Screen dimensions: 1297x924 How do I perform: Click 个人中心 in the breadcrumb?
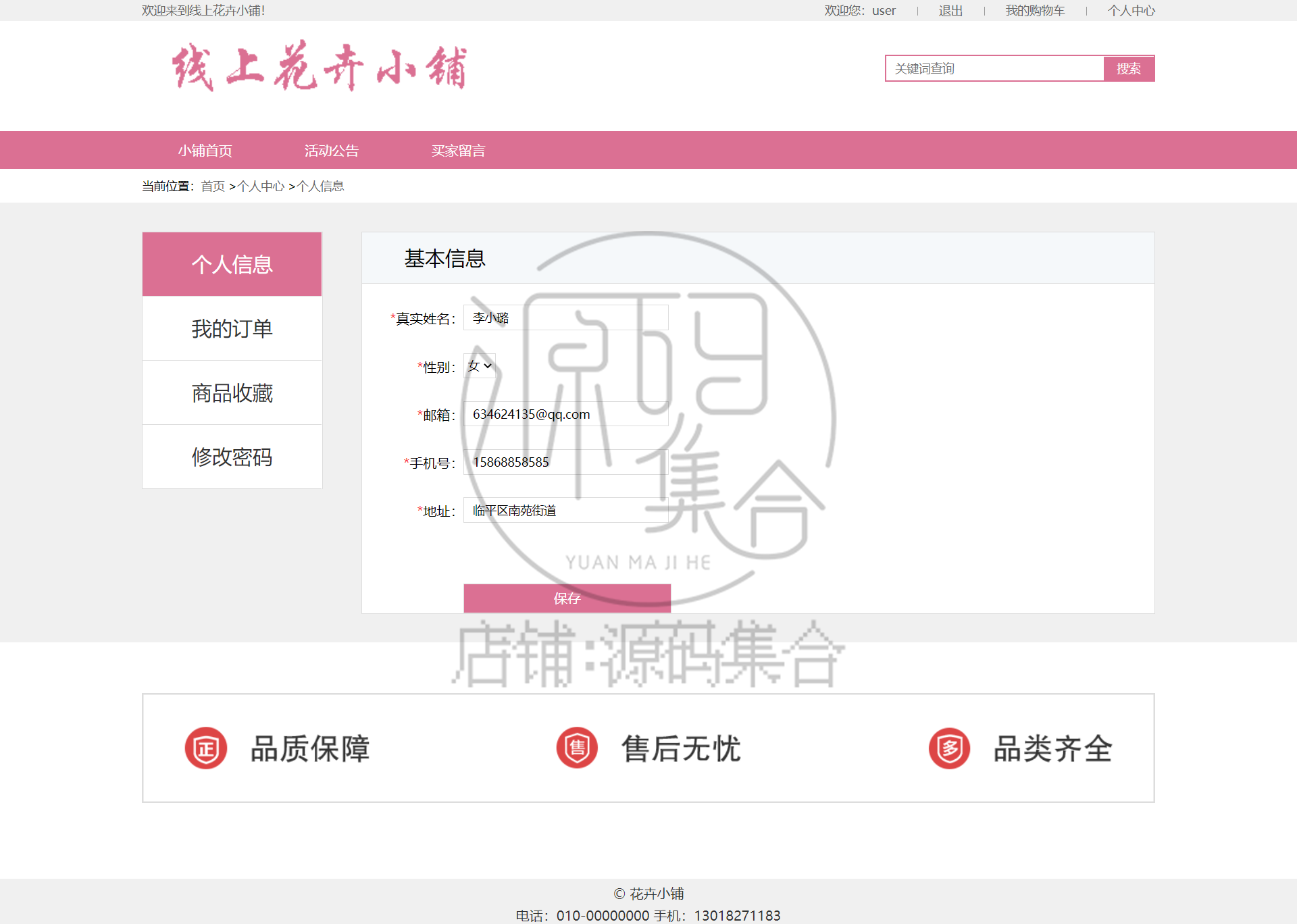click(261, 186)
